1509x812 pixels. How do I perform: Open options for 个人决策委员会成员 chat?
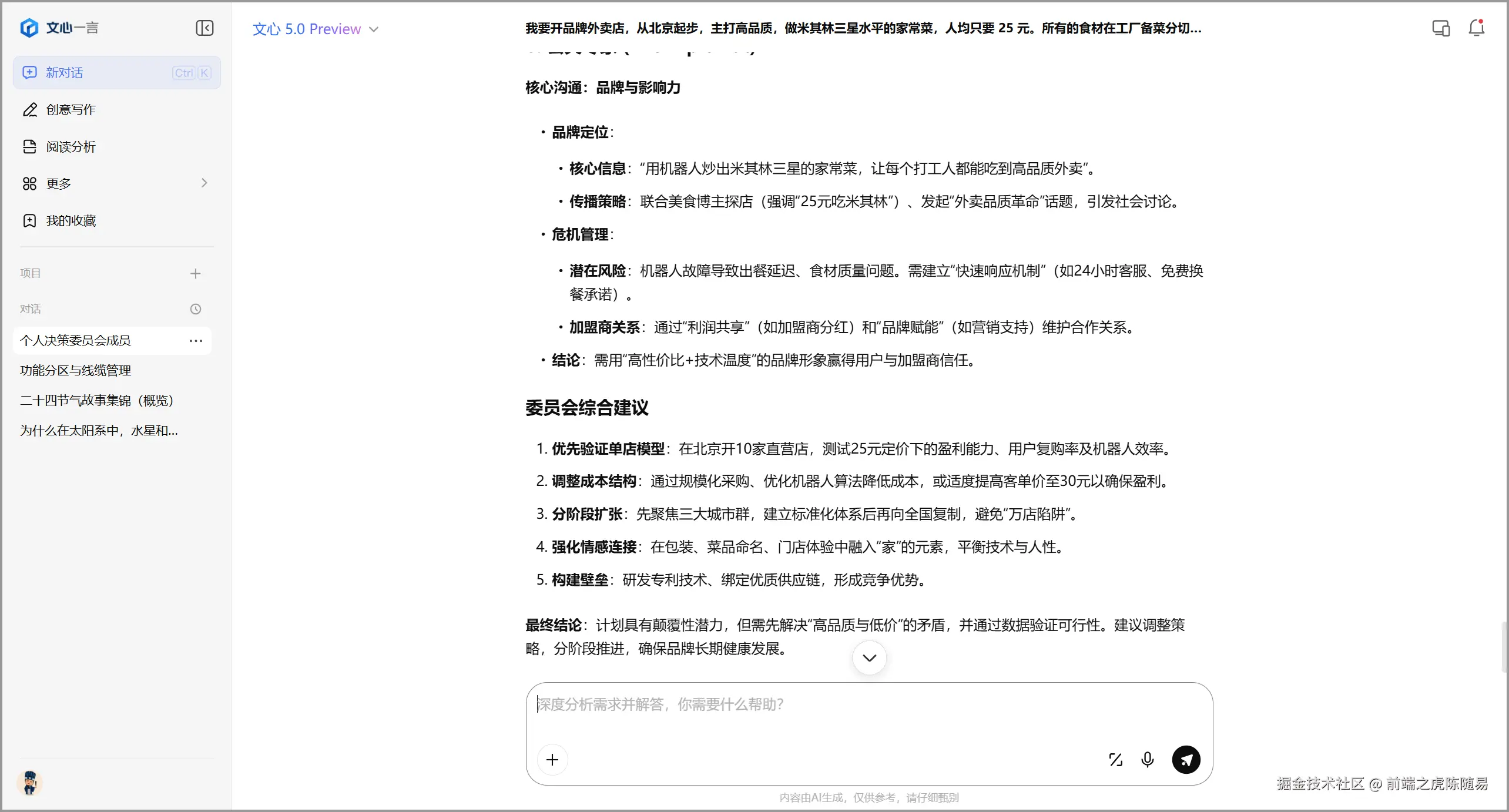pyautogui.click(x=196, y=341)
